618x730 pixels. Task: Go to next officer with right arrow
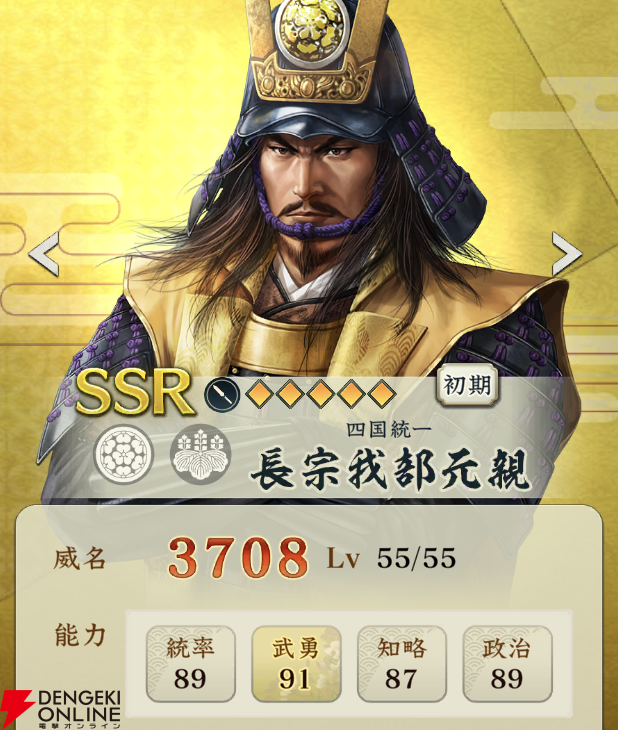click(x=567, y=254)
